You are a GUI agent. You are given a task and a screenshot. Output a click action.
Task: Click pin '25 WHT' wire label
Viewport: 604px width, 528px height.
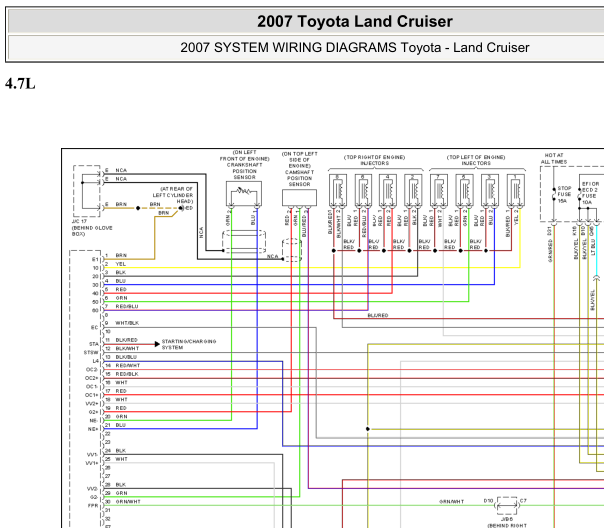[x=116, y=459]
